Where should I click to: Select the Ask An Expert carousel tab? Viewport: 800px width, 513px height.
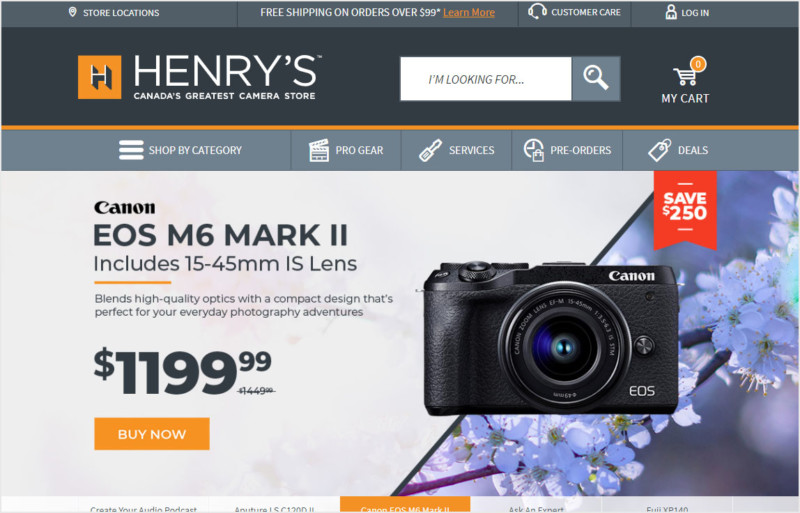coord(536,506)
